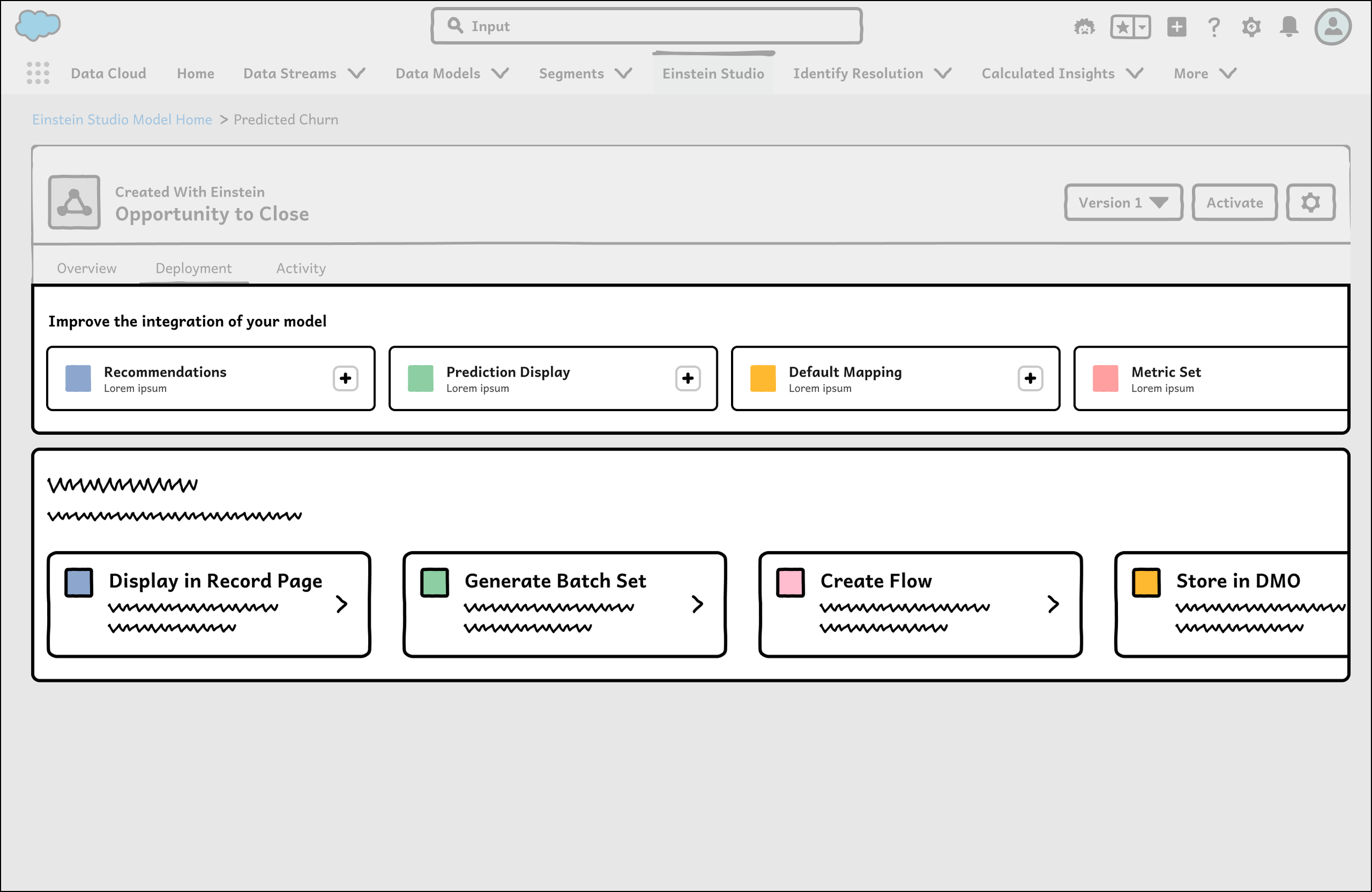Click the global create plus icon
Viewport: 1372px width, 892px height.
[1177, 26]
